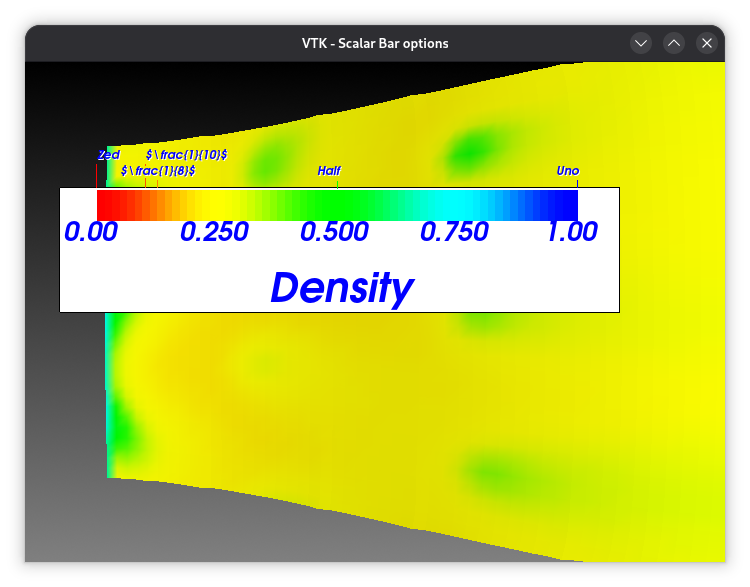Pick the green section of the color bar

pyautogui.click(x=330, y=204)
